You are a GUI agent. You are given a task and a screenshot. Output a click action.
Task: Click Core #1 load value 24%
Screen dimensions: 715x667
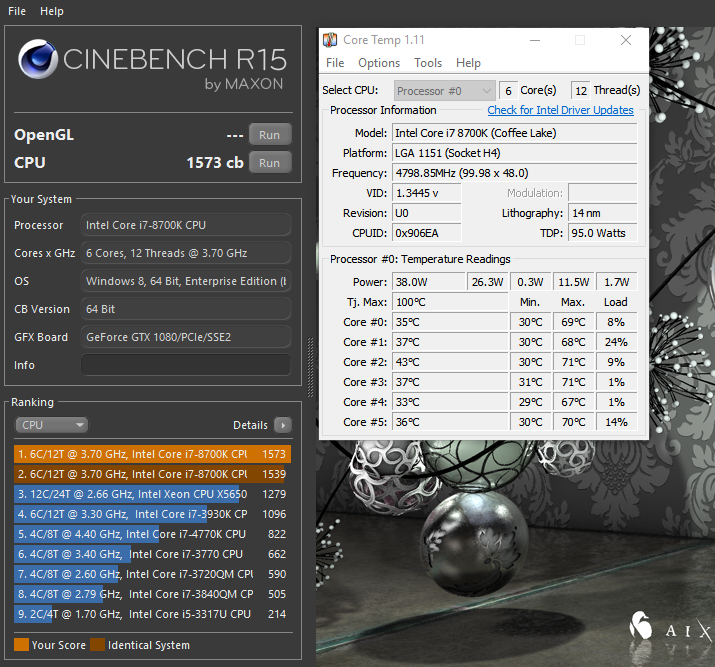click(616, 342)
